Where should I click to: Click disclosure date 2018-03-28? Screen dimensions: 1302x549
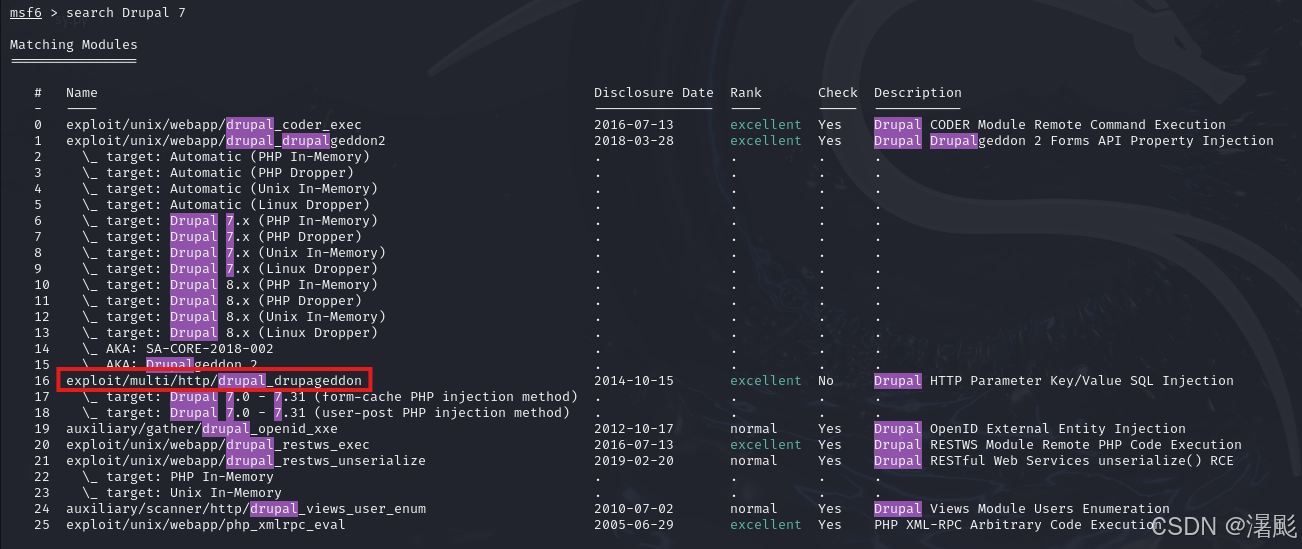click(x=634, y=141)
